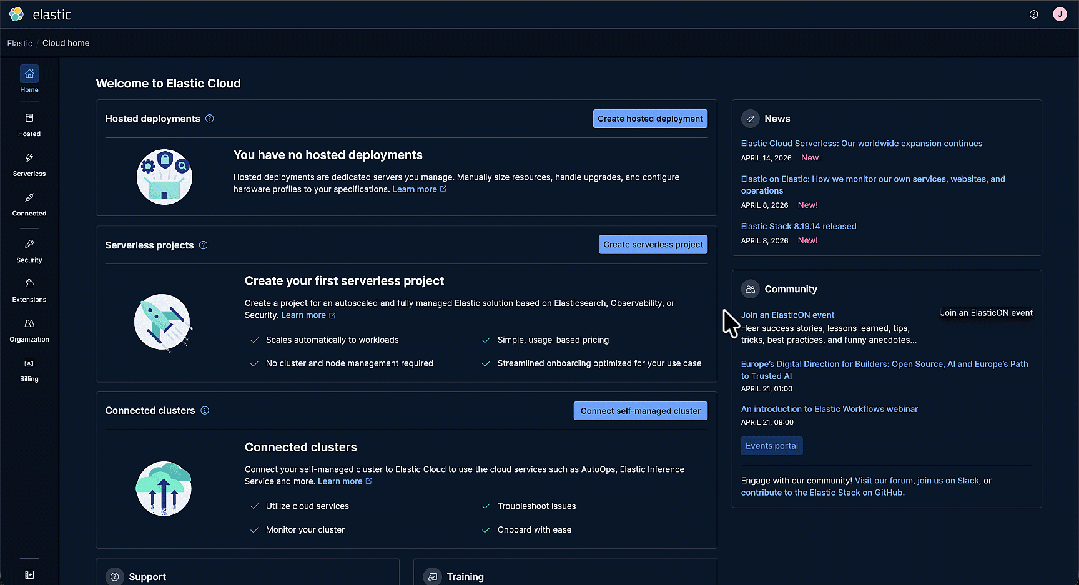Click 'You have no hosted deployments' heading

(328, 155)
